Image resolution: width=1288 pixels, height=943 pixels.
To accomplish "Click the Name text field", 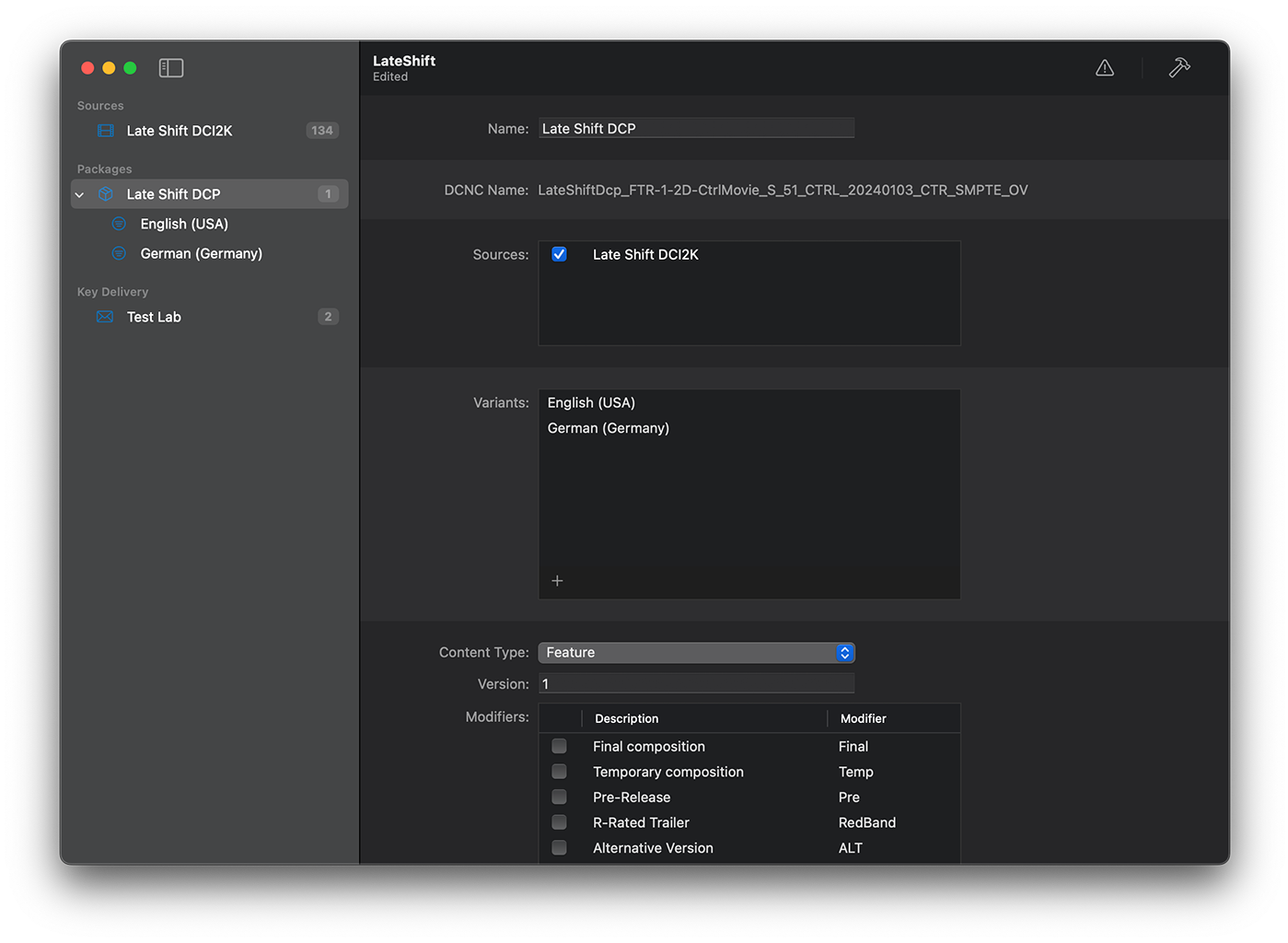I will pos(696,129).
